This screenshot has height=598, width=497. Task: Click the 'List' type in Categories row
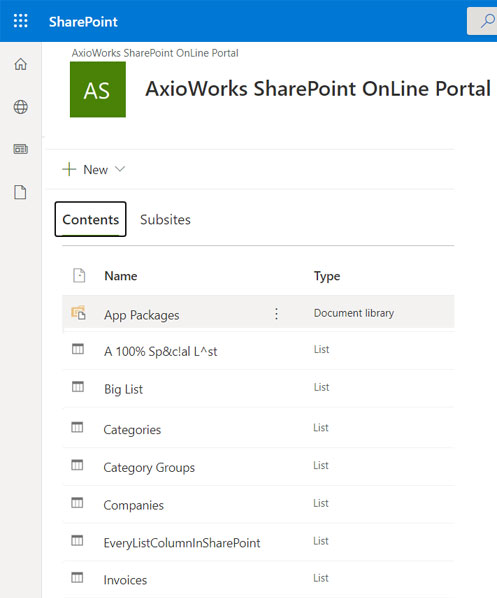pos(320,428)
